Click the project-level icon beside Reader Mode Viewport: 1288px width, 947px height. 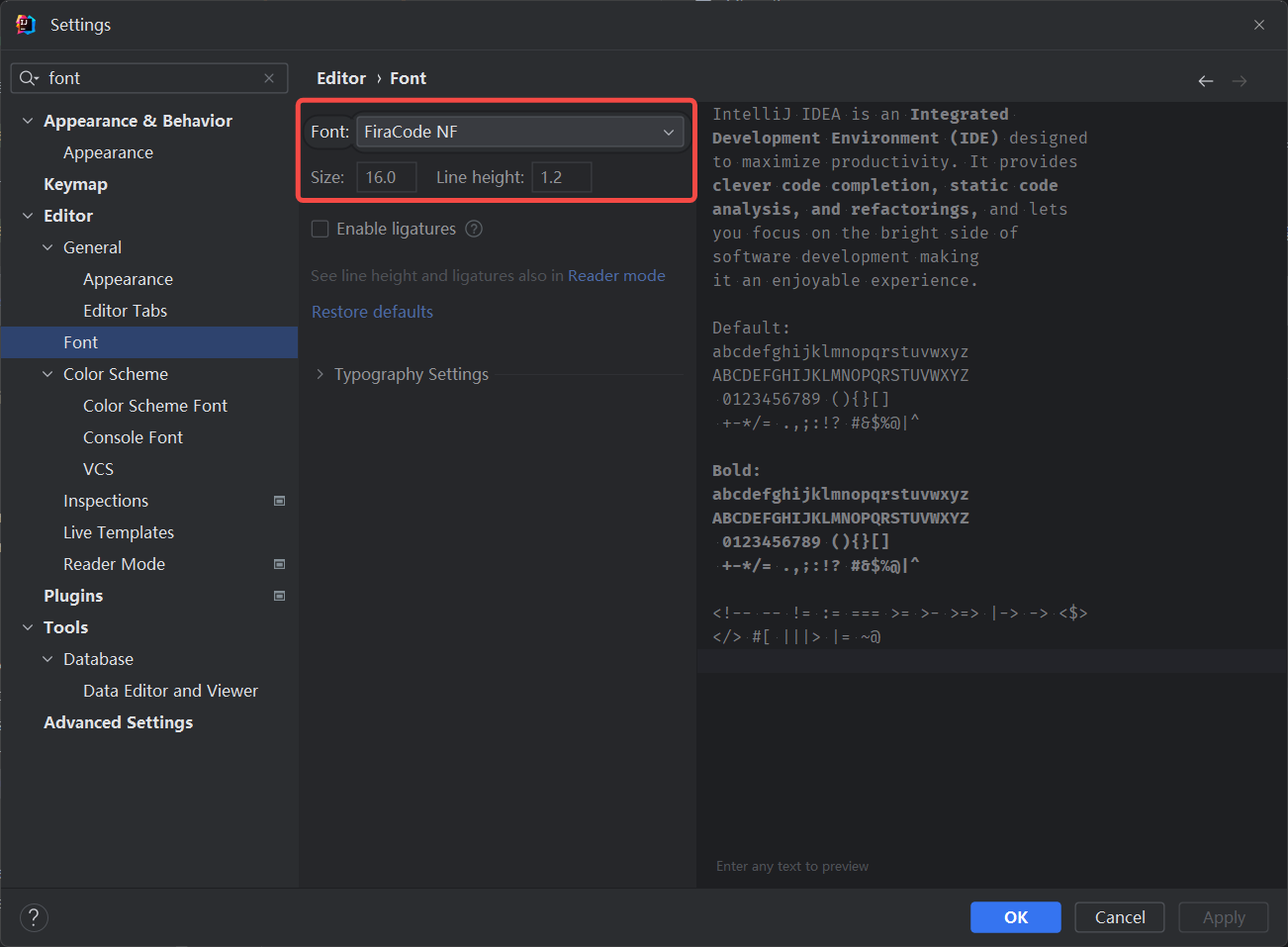coord(279,564)
